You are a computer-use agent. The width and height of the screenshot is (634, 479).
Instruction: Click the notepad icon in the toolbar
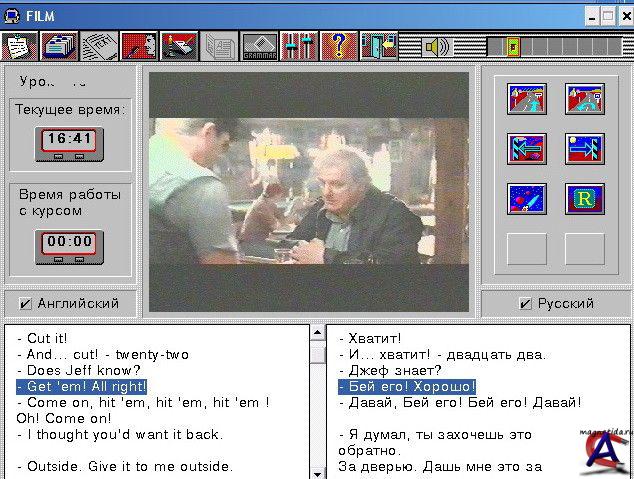(19, 46)
